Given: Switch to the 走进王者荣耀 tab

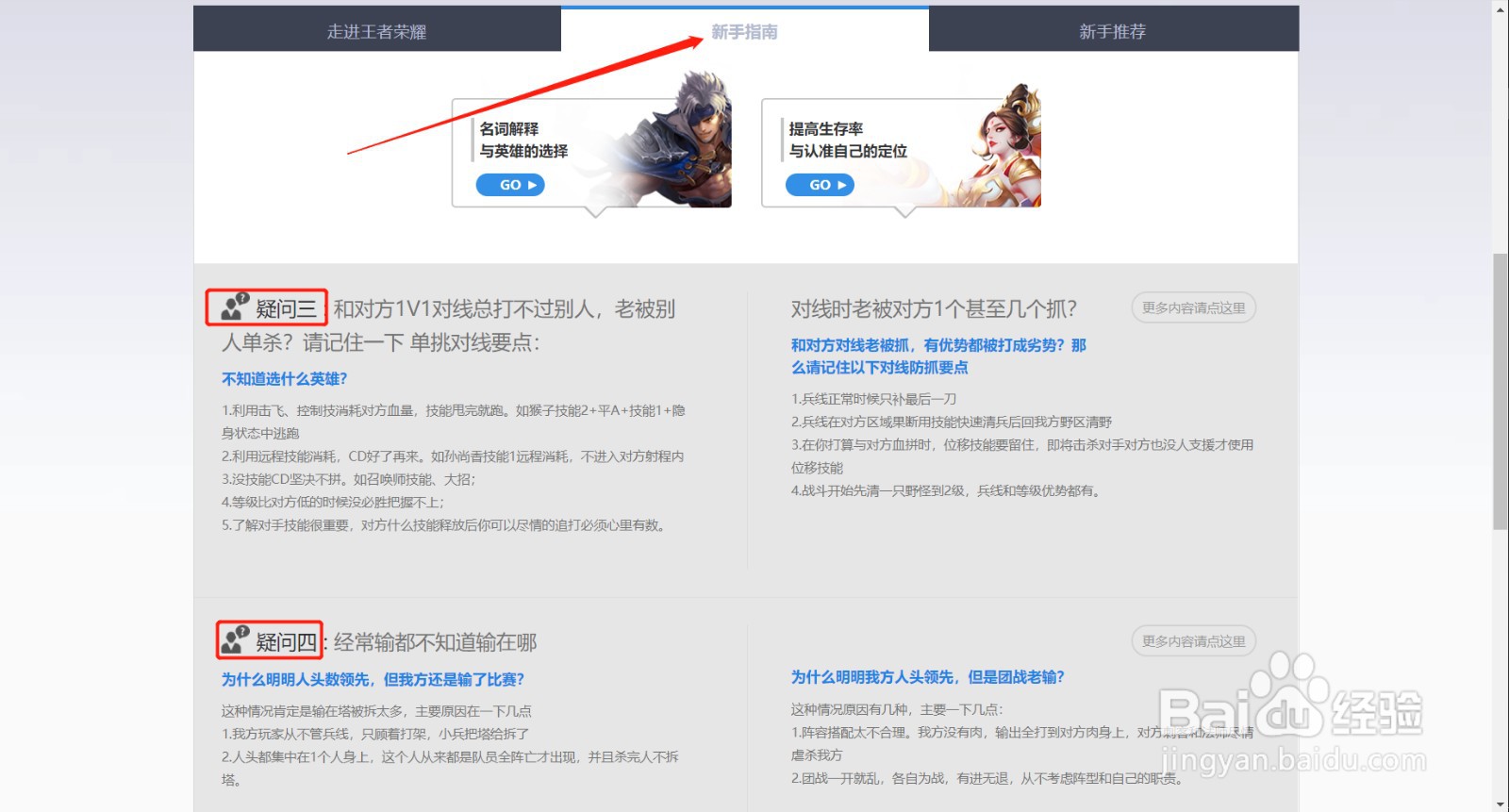Looking at the screenshot, I should (377, 31).
